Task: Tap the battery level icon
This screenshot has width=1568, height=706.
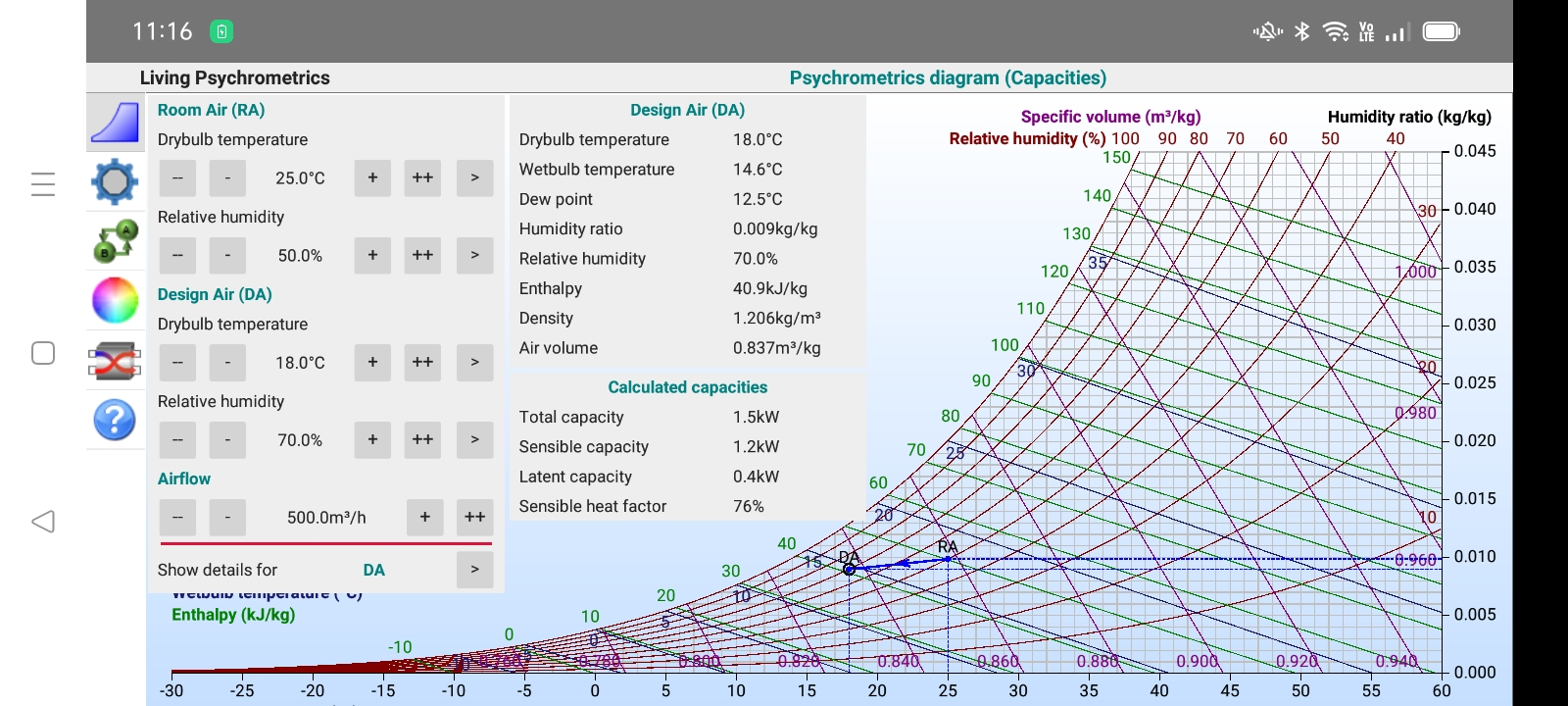Action: point(1441,31)
